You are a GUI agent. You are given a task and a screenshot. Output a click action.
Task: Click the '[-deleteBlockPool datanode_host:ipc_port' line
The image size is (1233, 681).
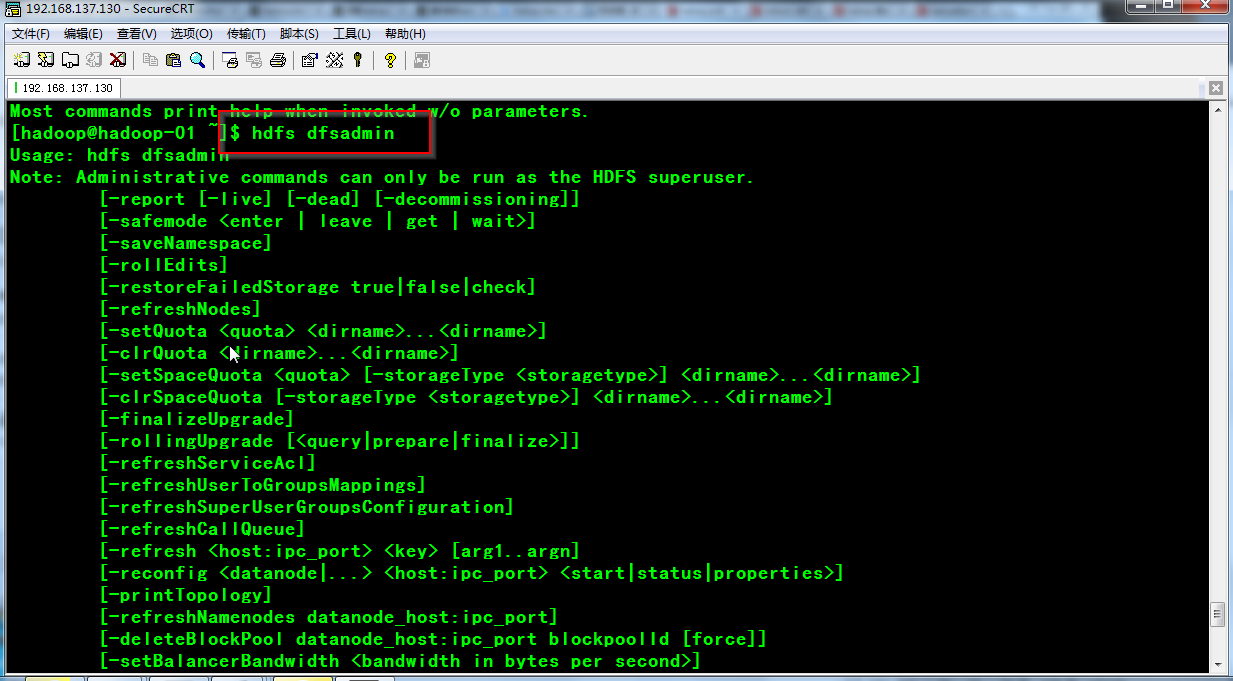[433, 639]
